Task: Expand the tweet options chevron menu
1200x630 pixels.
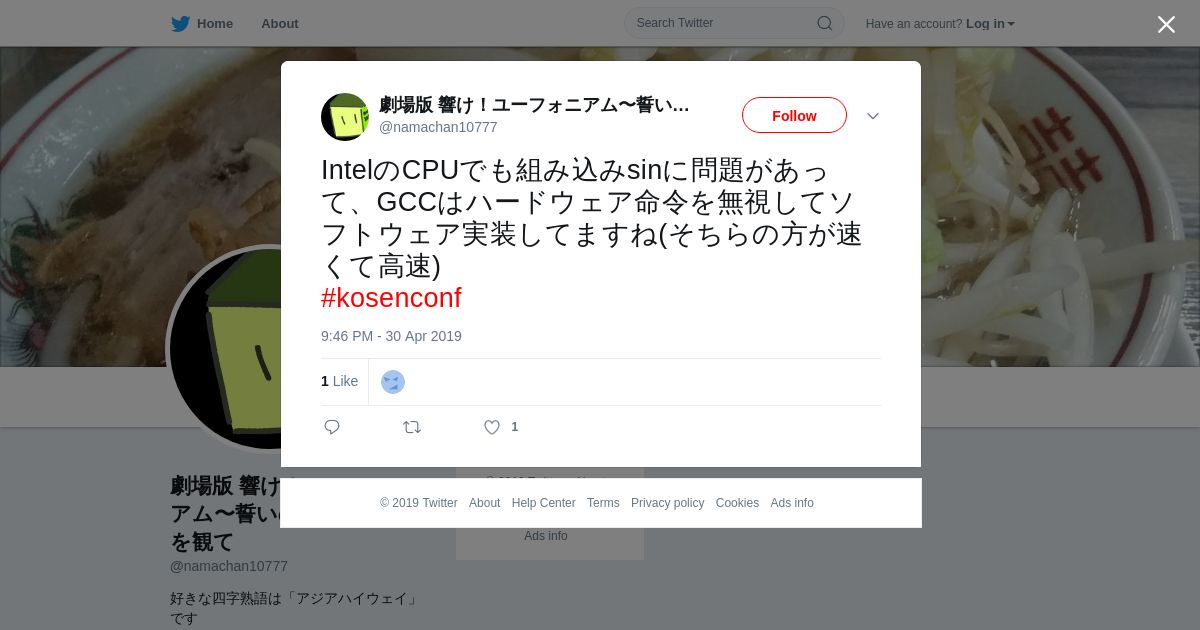Action: click(873, 116)
